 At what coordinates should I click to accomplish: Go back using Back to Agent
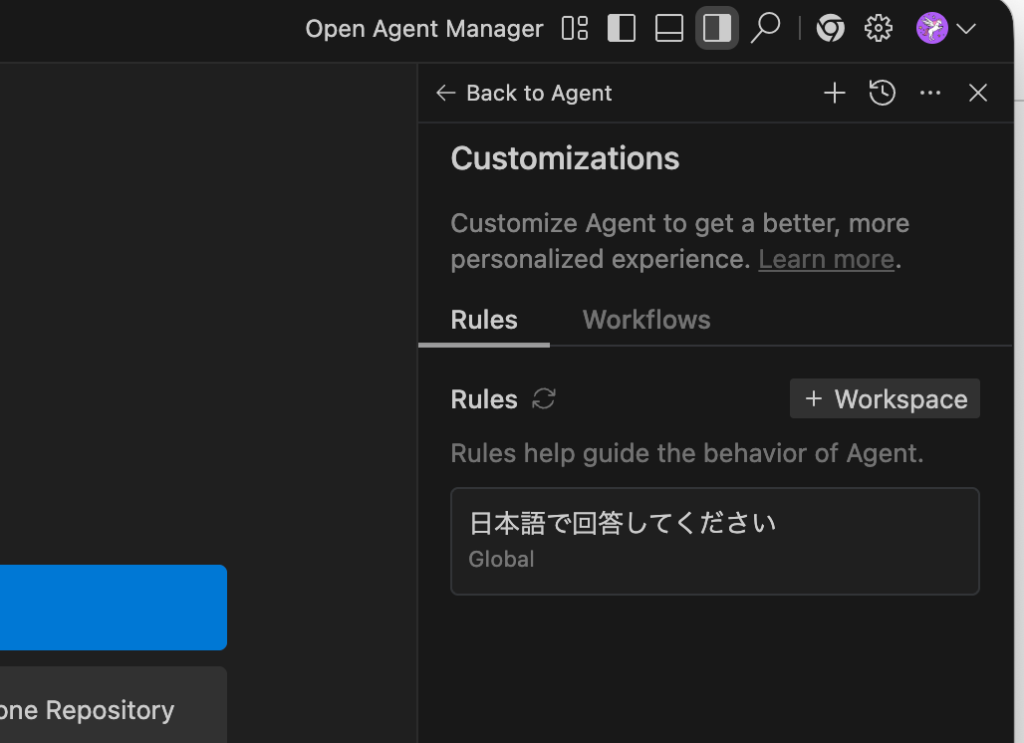tap(524, 93)
